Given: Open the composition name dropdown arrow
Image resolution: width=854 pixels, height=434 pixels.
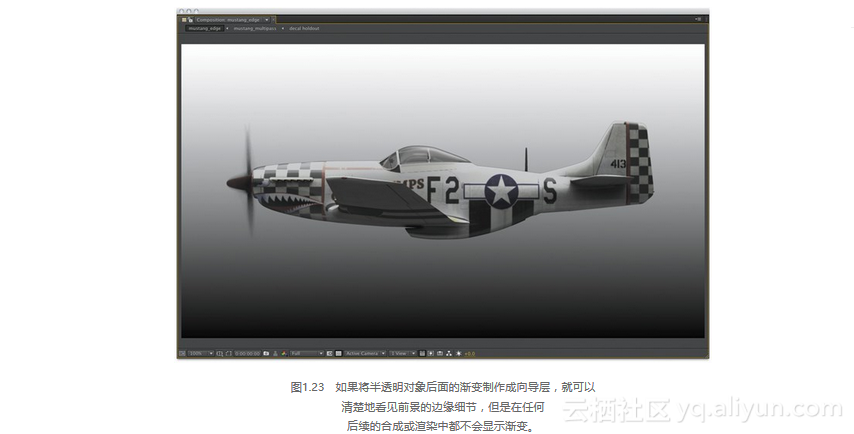Looking at the screenshot, I should 266,20.
